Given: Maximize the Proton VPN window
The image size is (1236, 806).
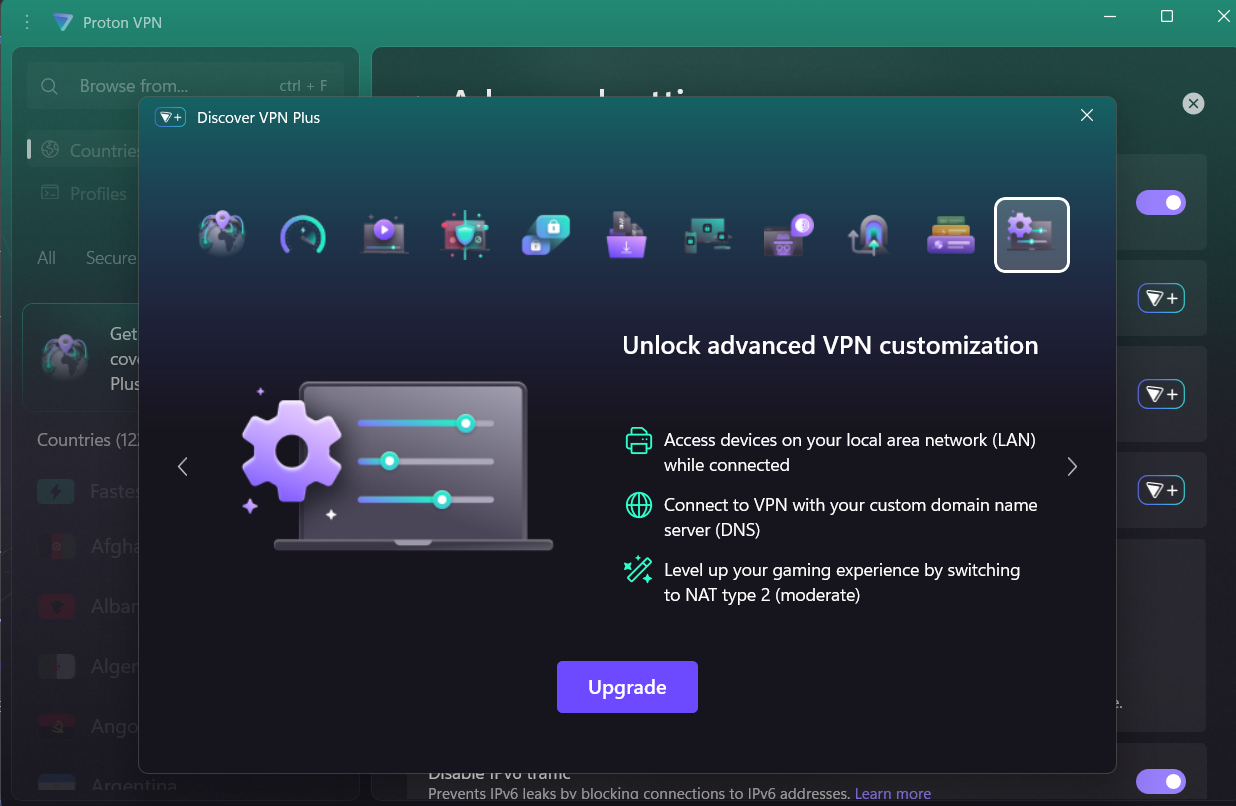Looking at the screenshot, I should 1166,16.
